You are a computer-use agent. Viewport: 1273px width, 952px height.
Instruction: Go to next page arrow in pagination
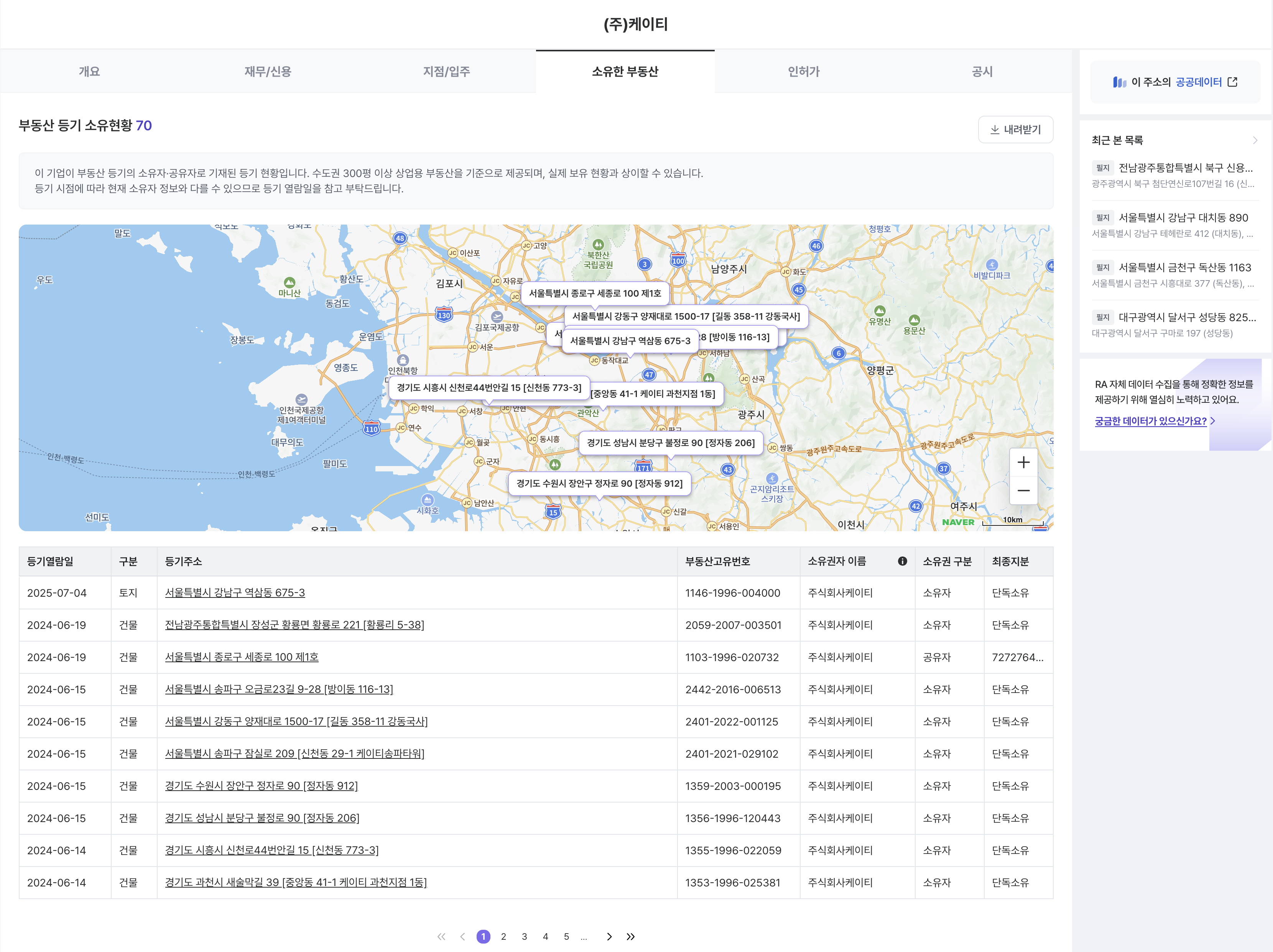coord(609,936)
